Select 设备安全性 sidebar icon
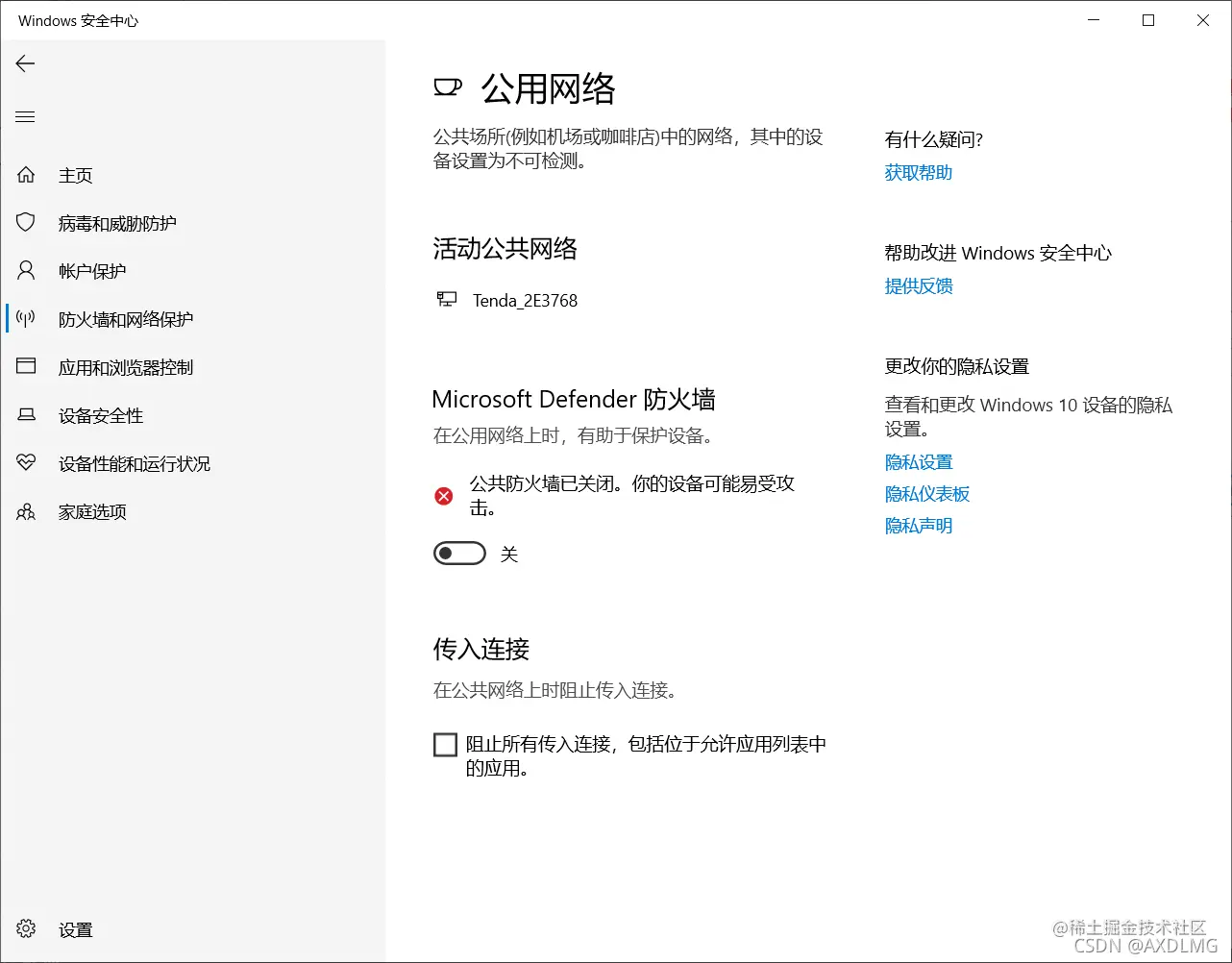 pos(26,415)
